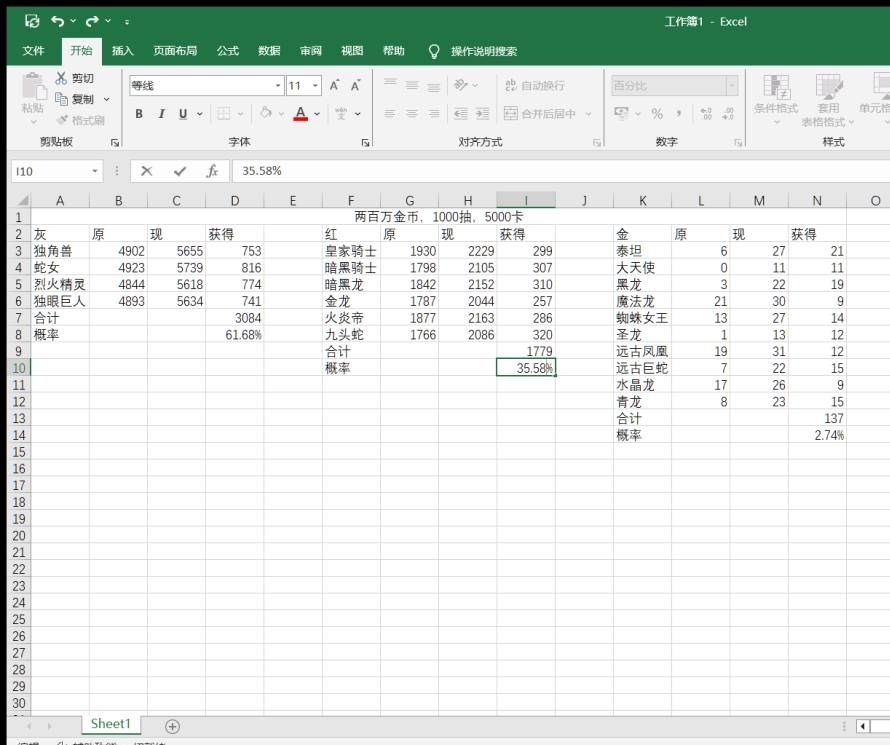
Task: Click the Redo arrow icon
Action: tap(91, 22)
